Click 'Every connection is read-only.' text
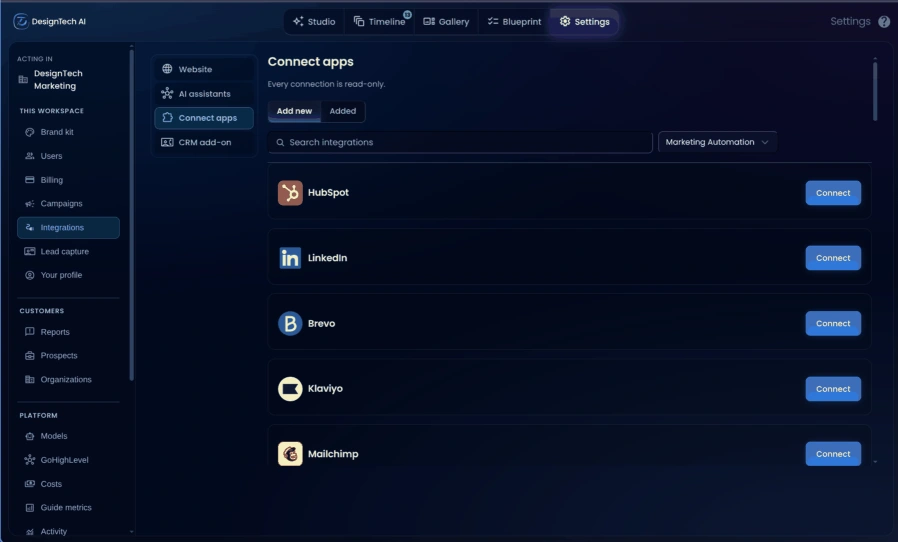This screenshot has height=542, width=898. (326, 84)
